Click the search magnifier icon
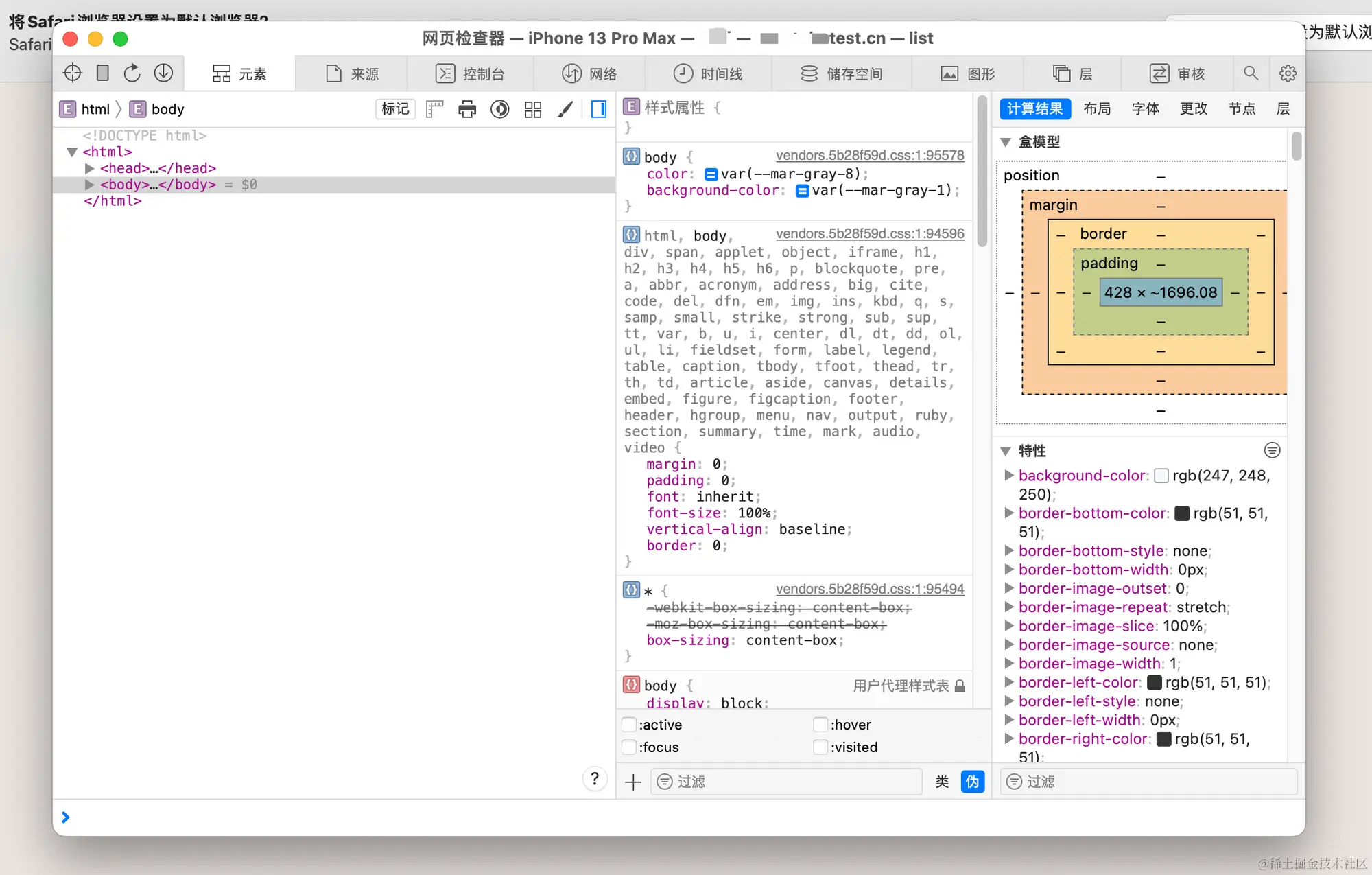 click(1251, 73)
